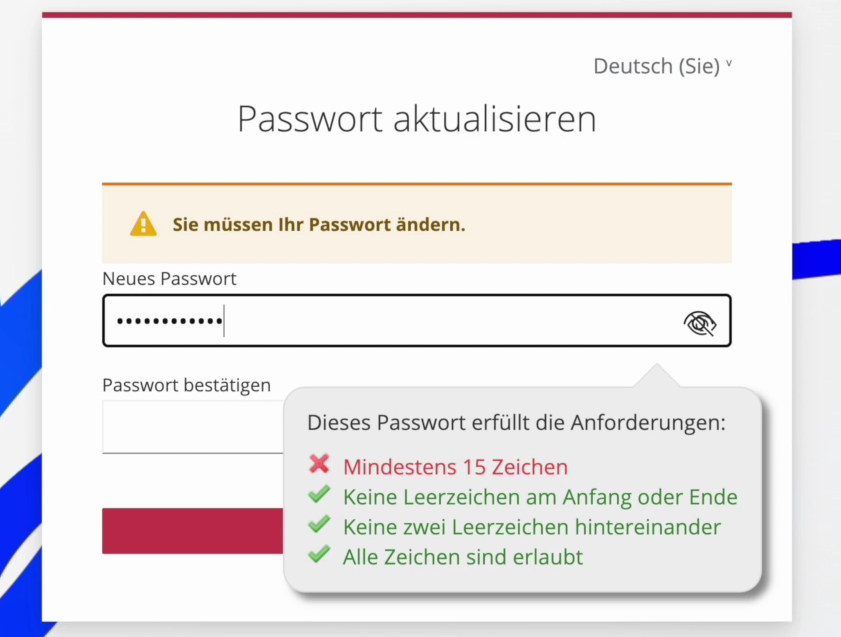Toggle password visibility with the eye icon

[700, 322]
